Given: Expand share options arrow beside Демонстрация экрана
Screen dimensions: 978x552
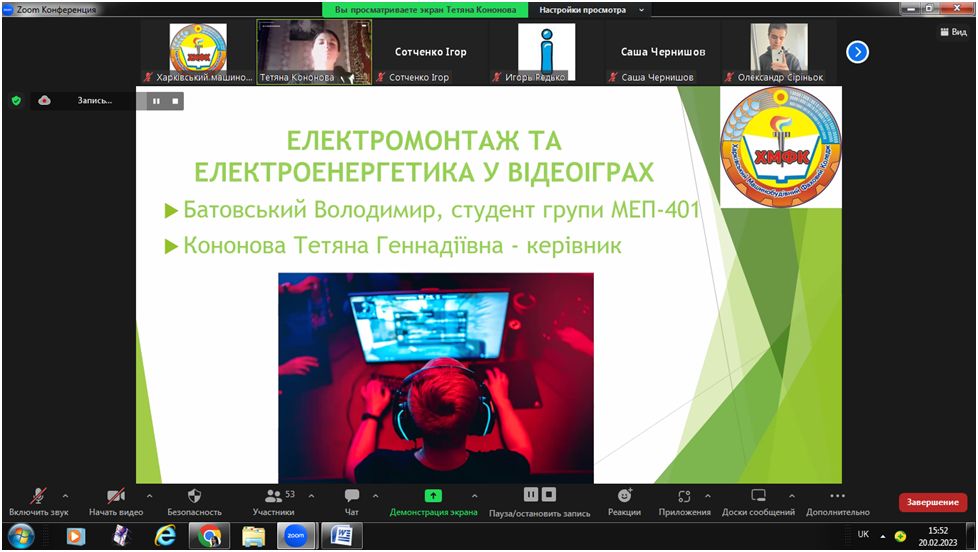Looking at the screenshot, I should 475,496.
